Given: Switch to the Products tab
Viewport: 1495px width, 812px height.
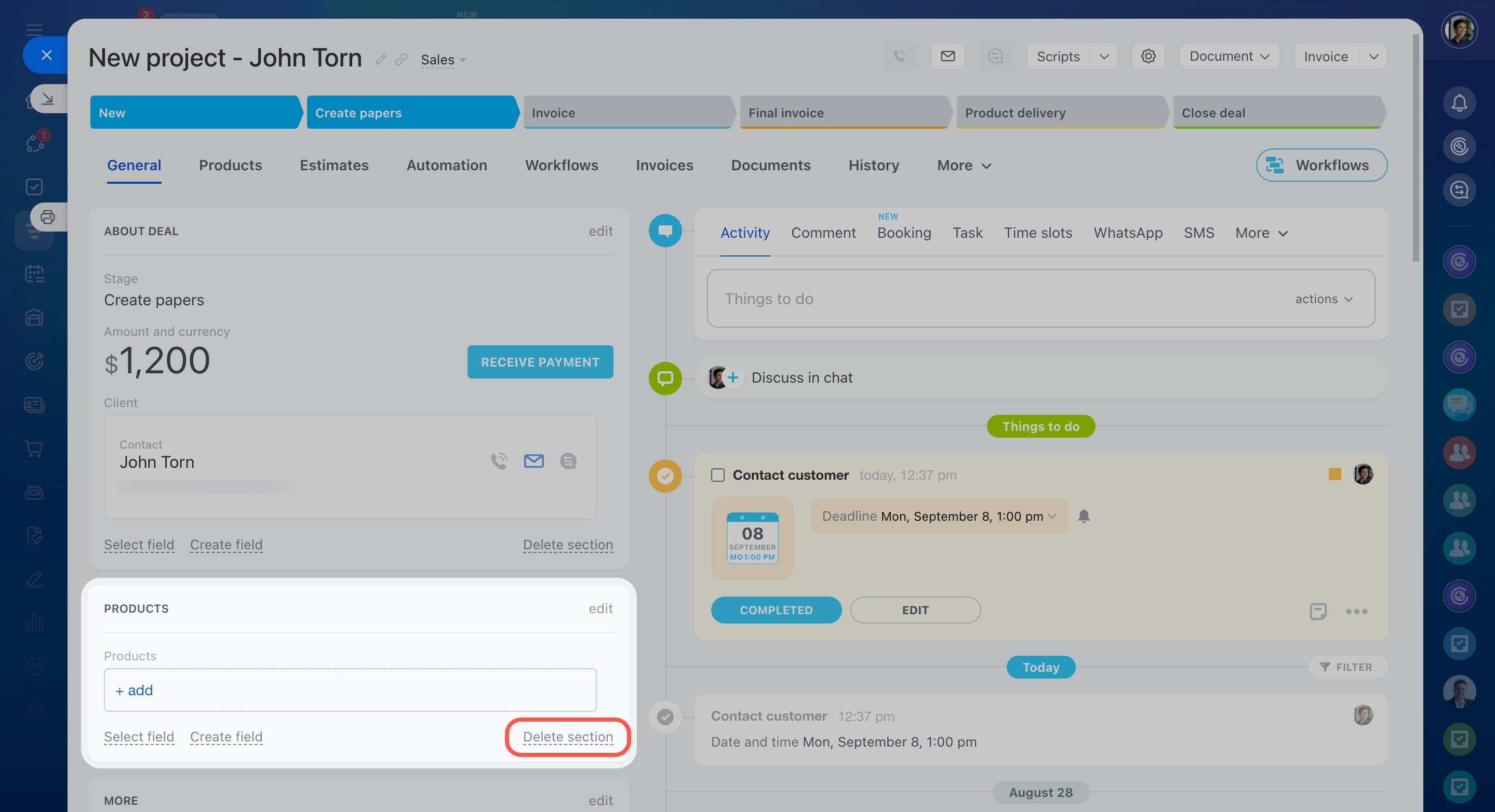Looking at the screenshot, I should [230, 165].
